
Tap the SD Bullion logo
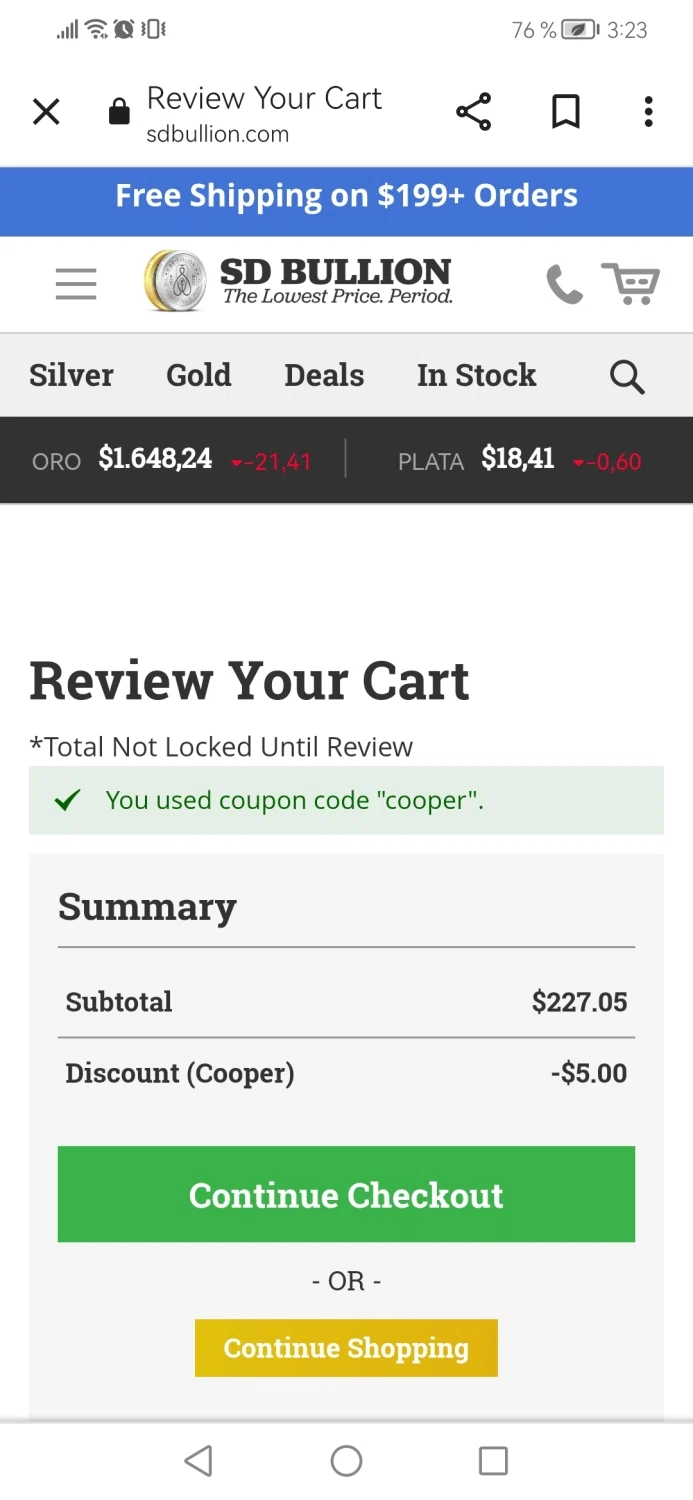coord(298,282)
